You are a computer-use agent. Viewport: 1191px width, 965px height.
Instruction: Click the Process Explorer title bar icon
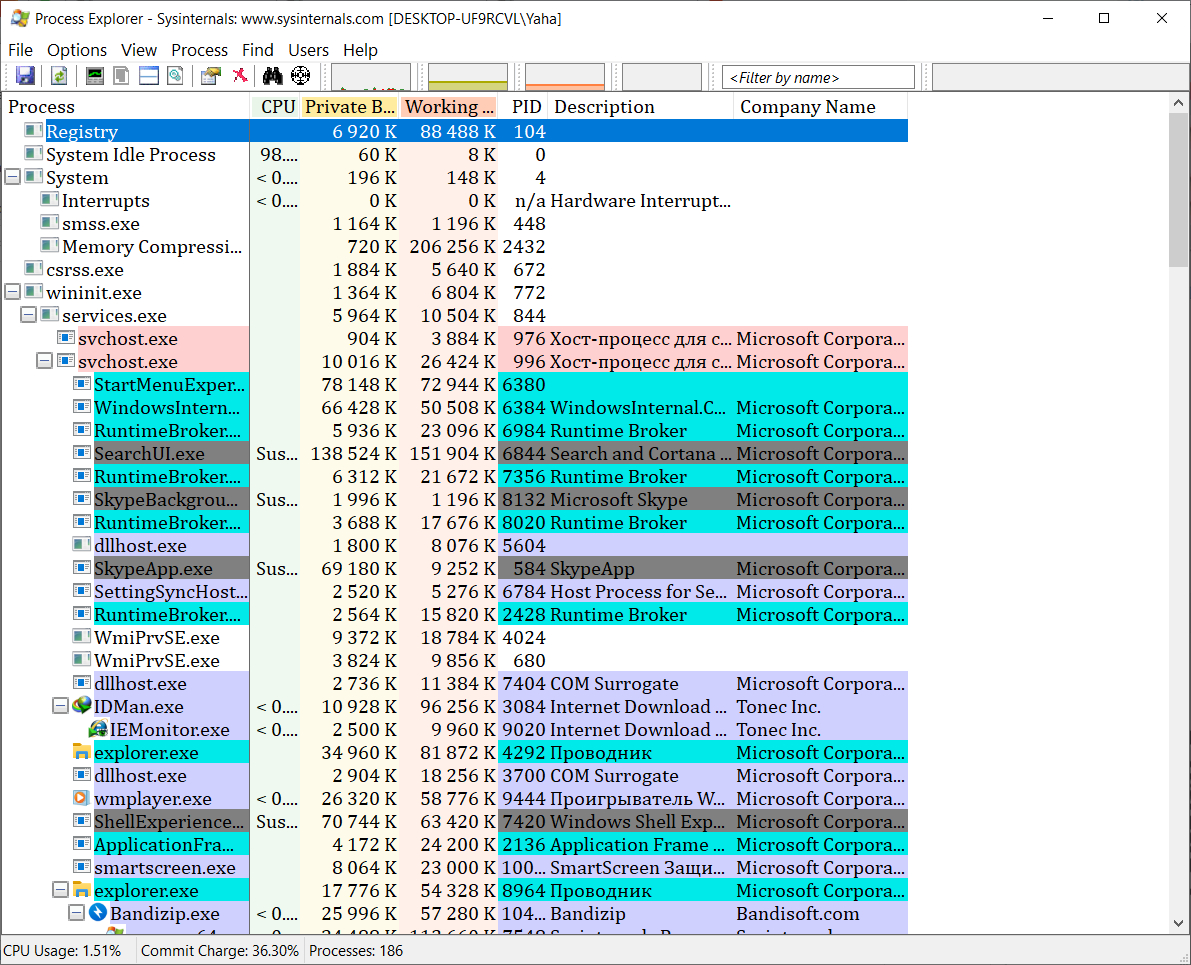tap(21, 18)
